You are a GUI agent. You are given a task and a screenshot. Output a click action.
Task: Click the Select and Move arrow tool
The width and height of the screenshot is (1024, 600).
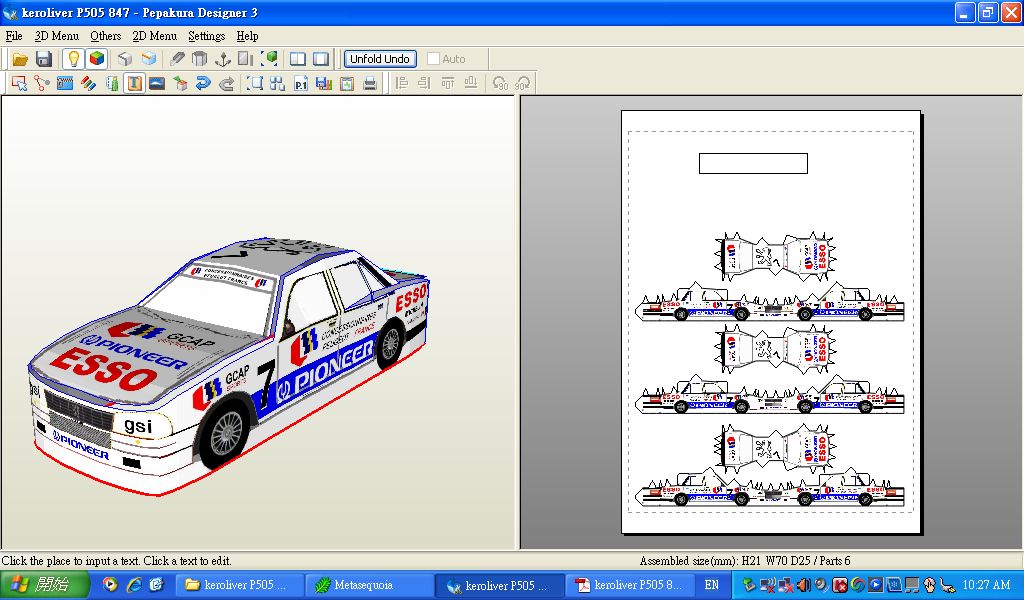point(19,84)
